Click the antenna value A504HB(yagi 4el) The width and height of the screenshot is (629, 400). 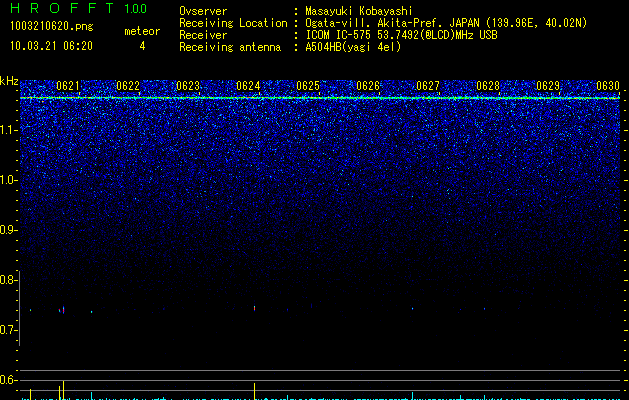click(x=353, y=47)
